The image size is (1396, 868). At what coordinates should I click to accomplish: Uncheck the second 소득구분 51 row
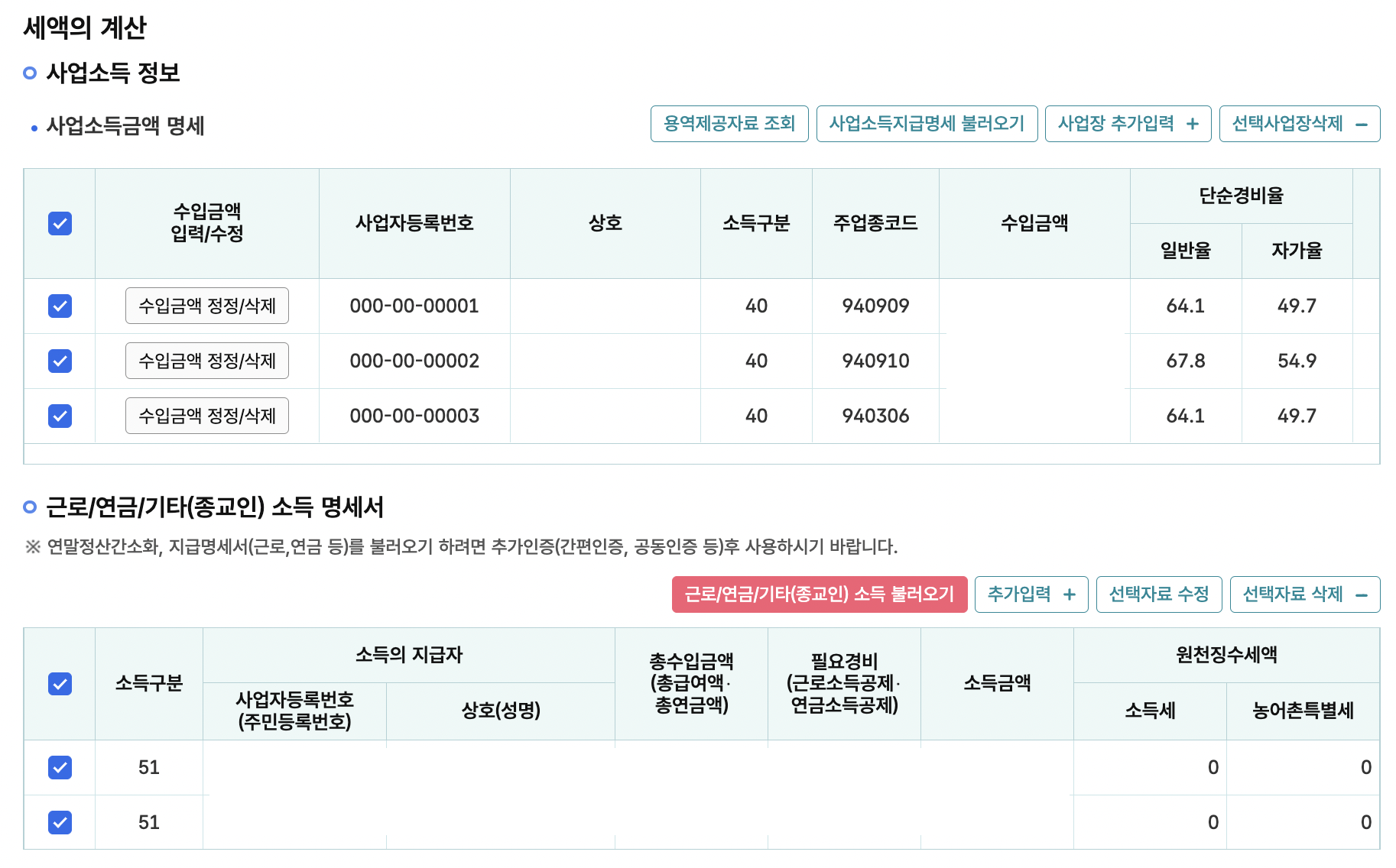(60, 822)
